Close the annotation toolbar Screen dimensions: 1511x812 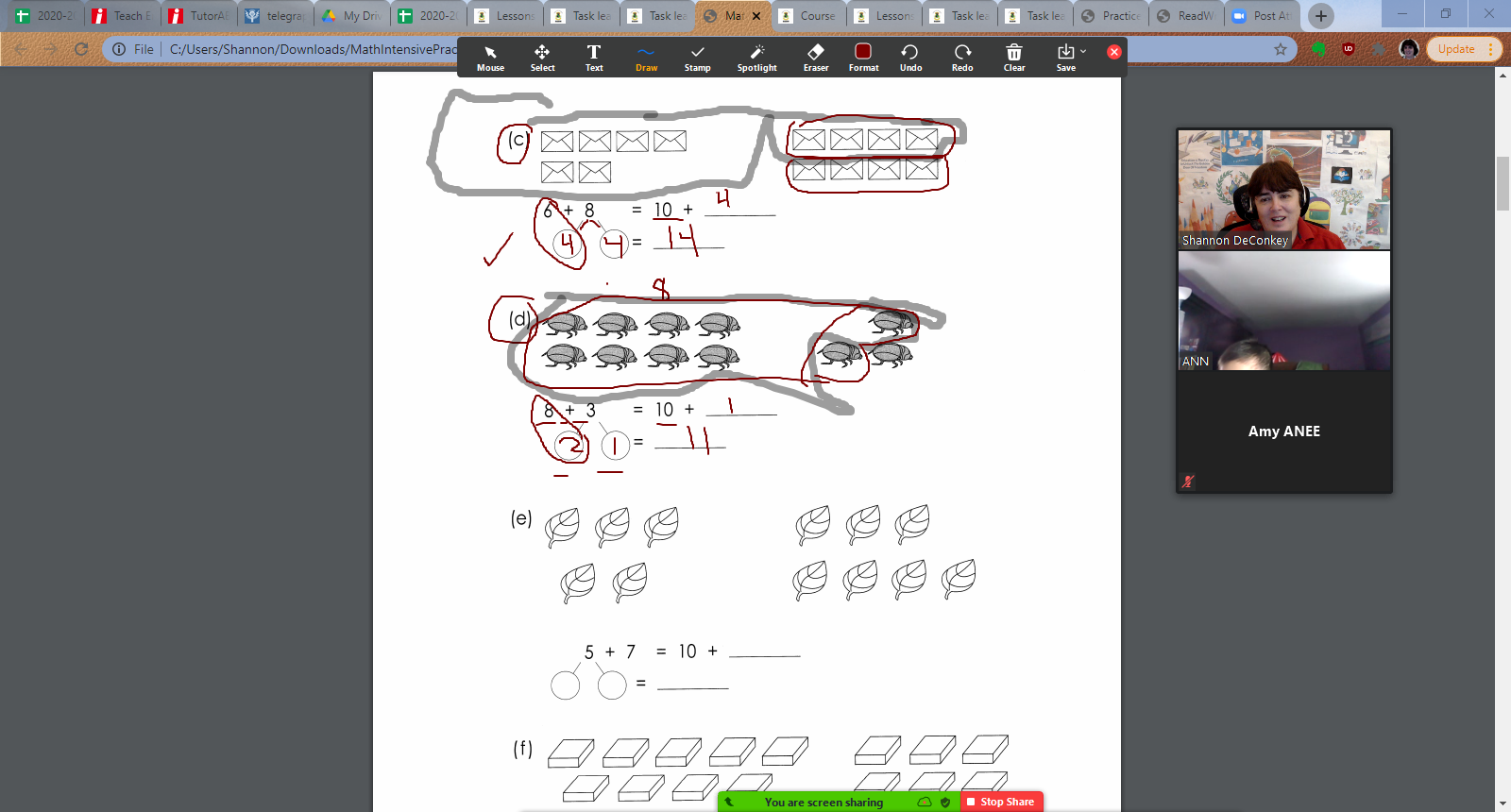click(x=1114, y=52)
